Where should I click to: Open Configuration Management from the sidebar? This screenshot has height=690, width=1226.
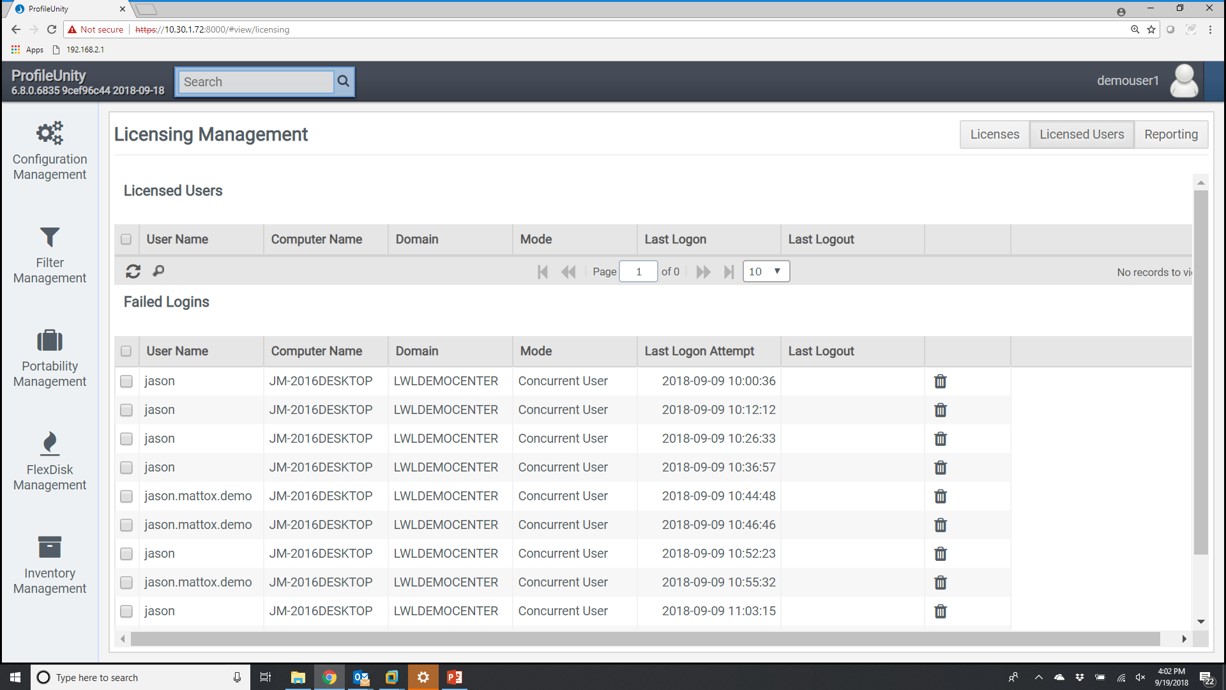pyautogui.click(x=50, y=151)
